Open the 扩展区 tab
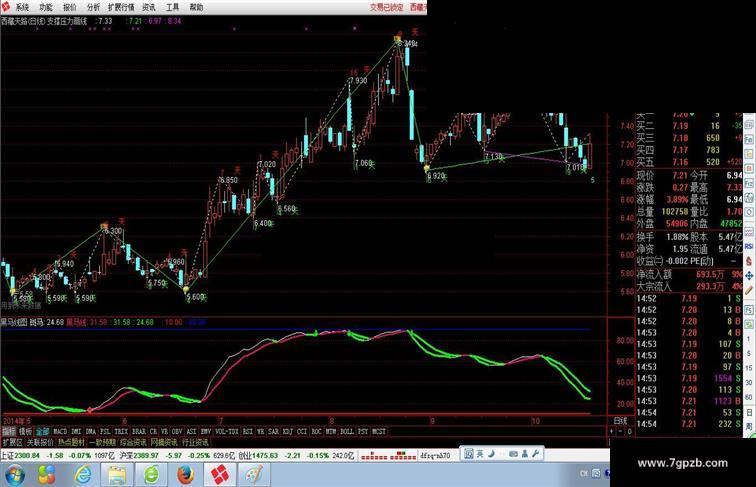 click(x=13, y=442)
